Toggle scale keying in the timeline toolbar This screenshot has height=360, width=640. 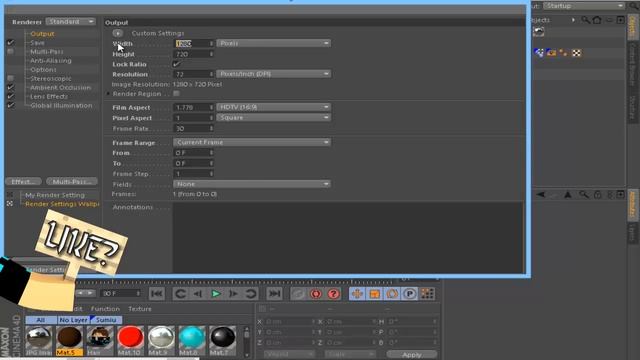point(375,294)
